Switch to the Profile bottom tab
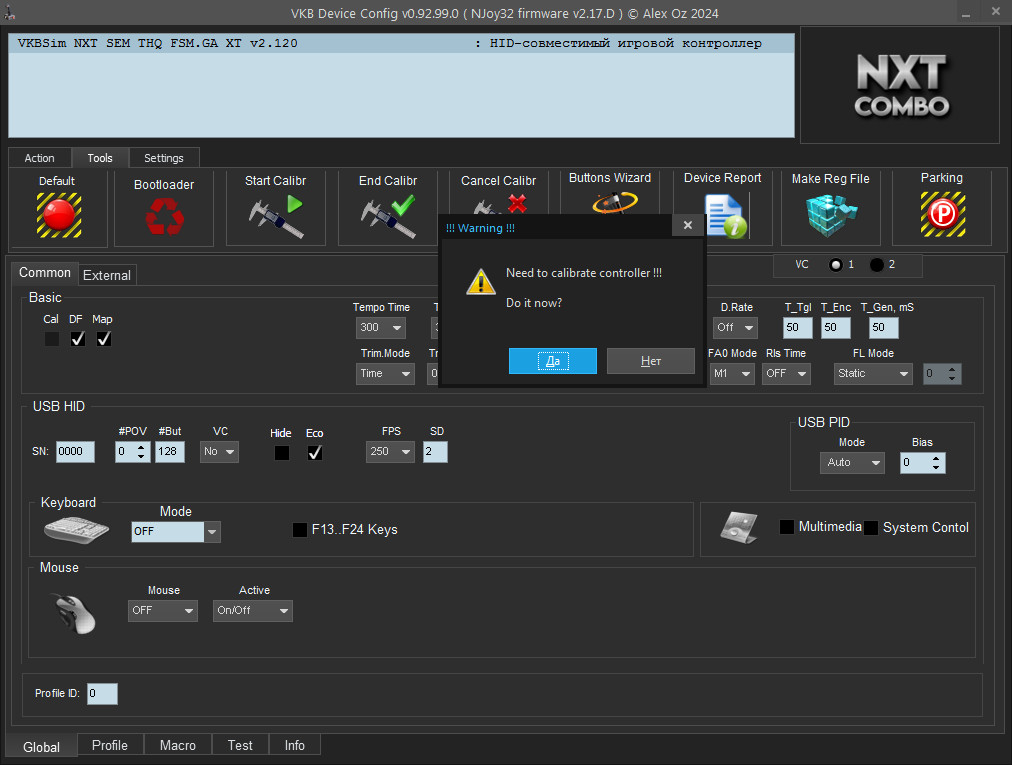The width and height of the screenshot is (1012, 765). pyautogui.click(x=110, y=745)
